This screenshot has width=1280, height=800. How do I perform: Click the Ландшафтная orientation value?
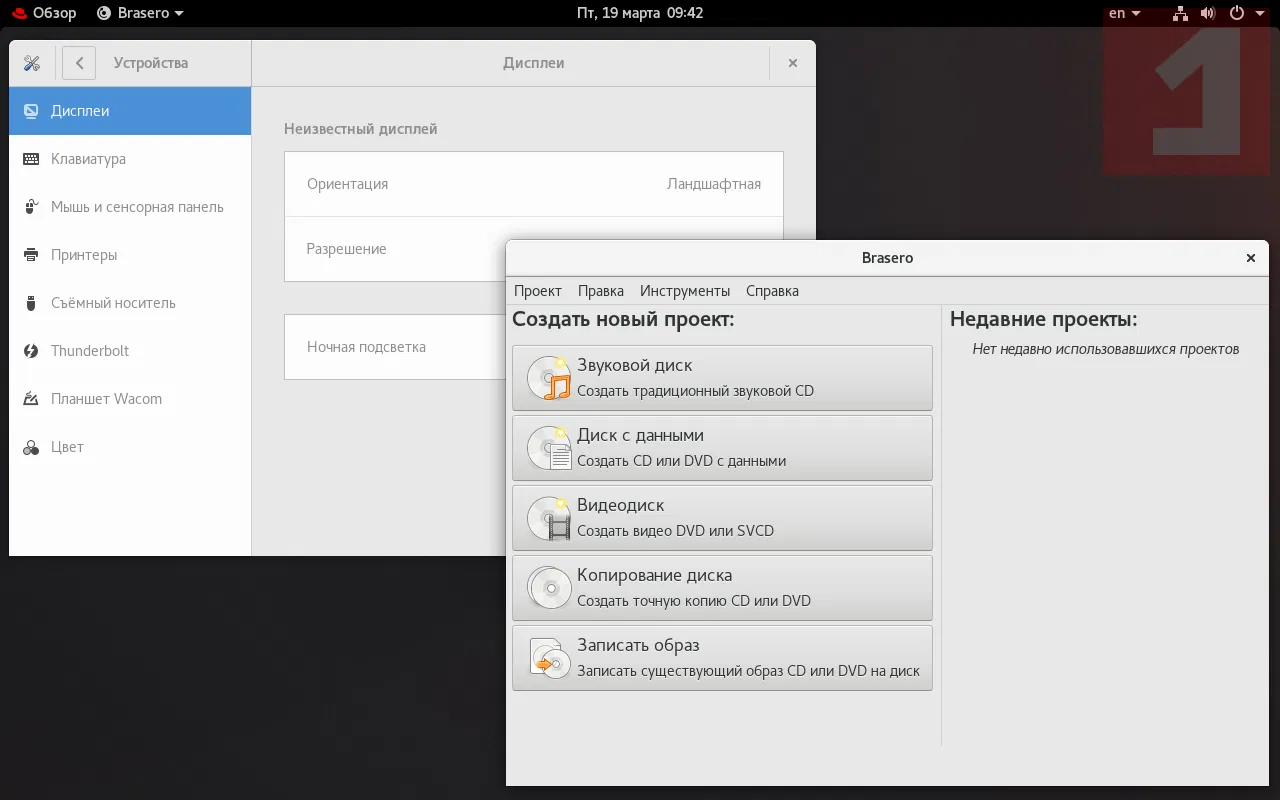click(714, 184)
